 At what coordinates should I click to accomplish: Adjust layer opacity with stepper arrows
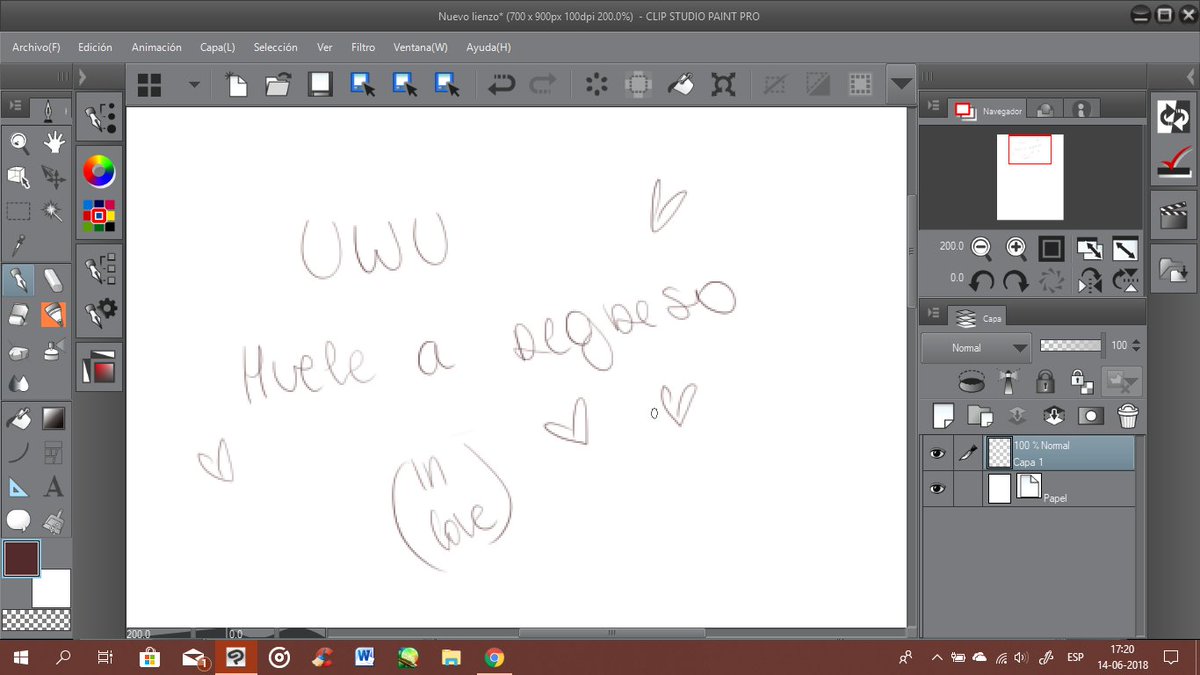click(x=1135, y=346)
